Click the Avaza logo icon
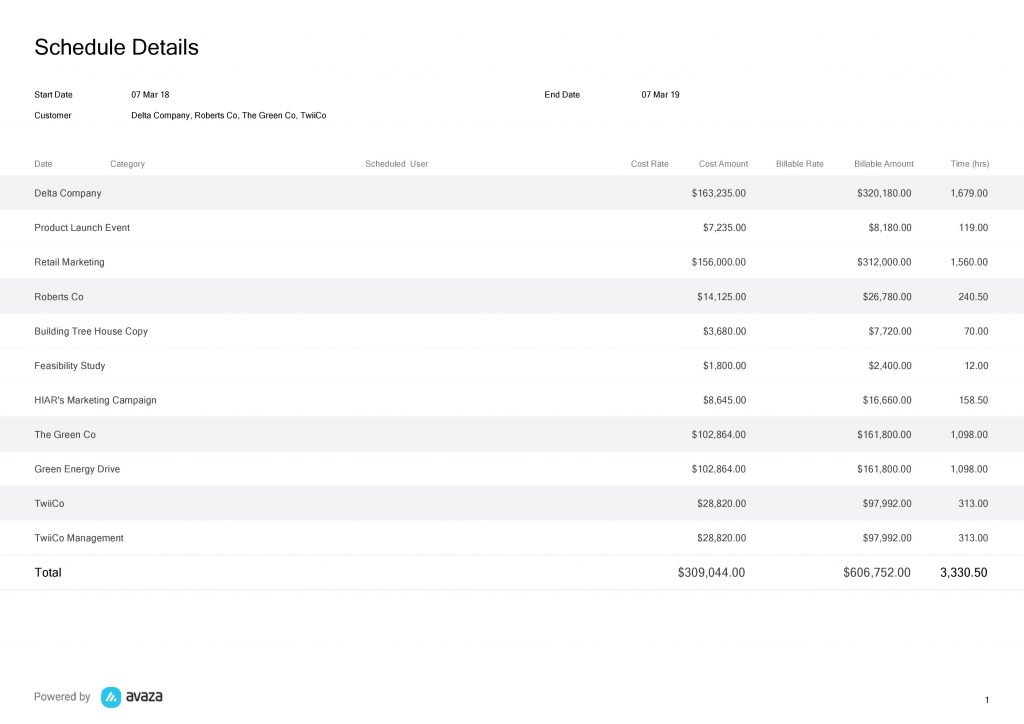This screenshot has height=724, width=1024. click(111, 697)
